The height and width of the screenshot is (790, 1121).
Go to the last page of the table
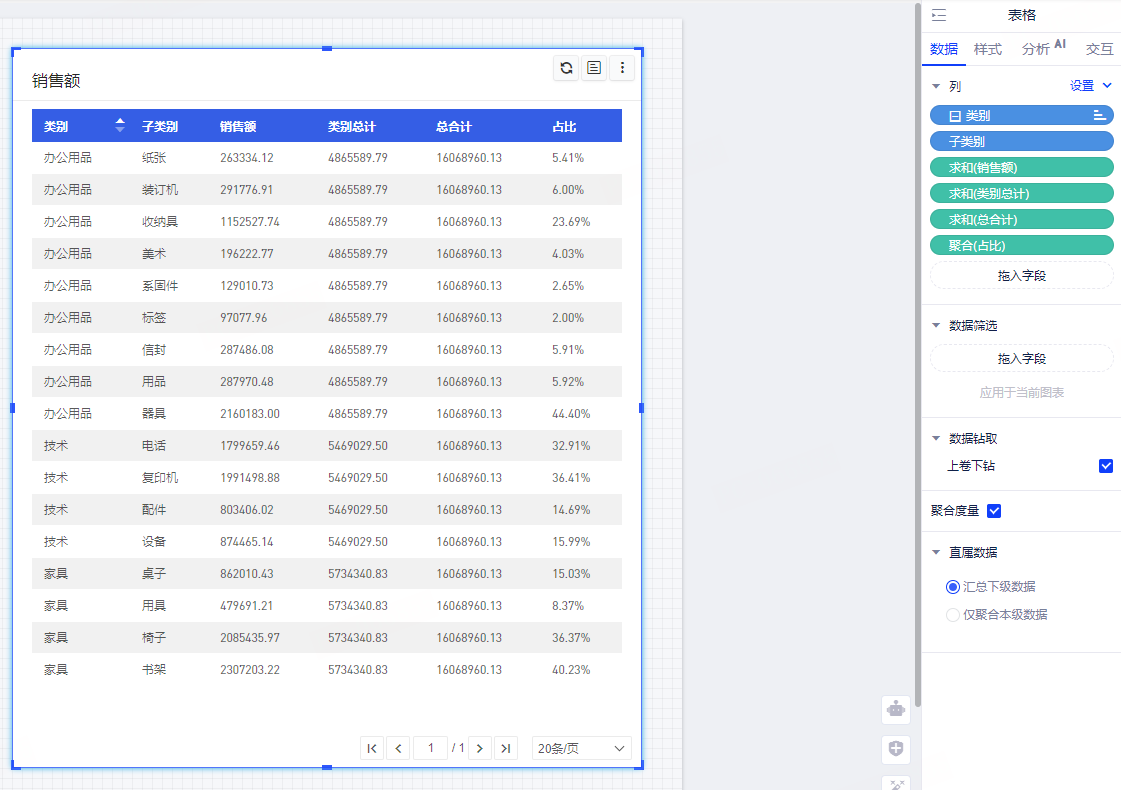point(506,748)
